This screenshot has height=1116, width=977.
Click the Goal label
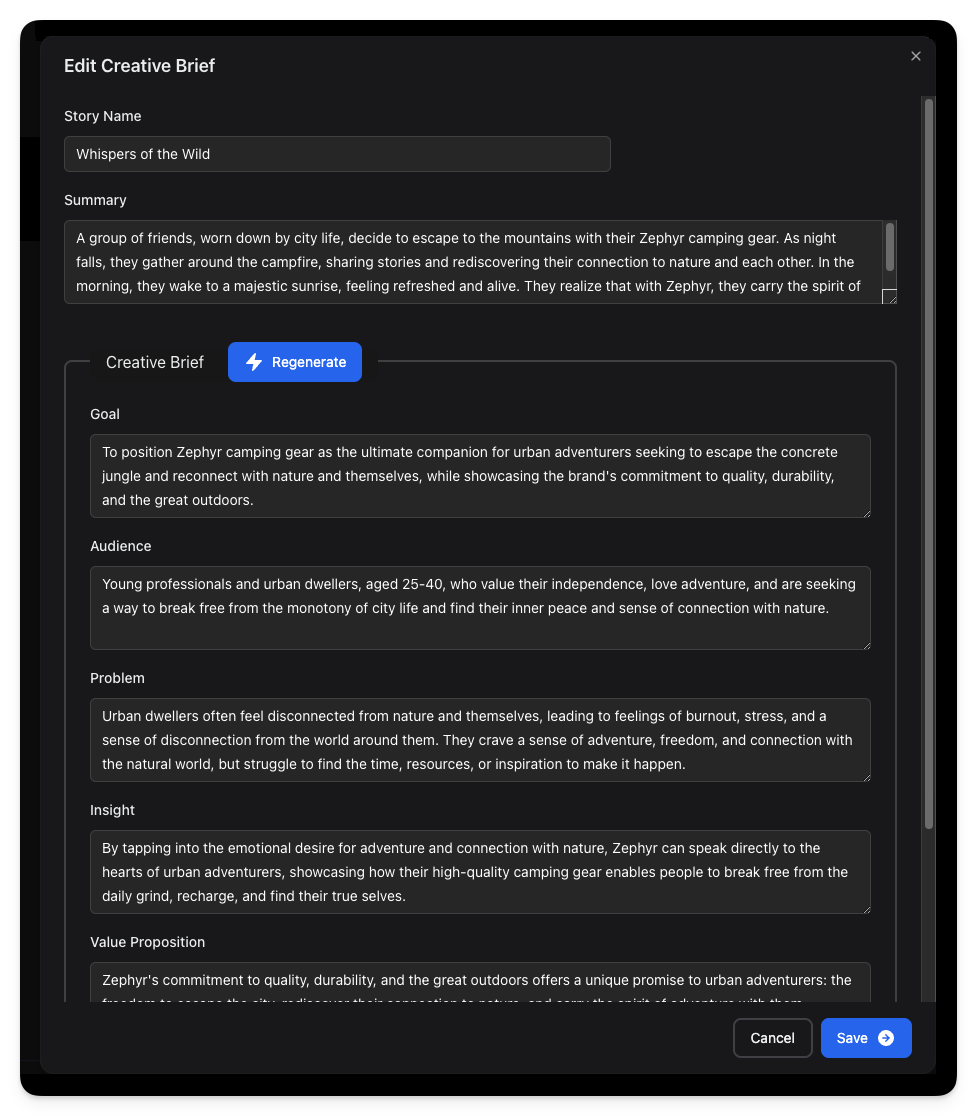pyautogui.click(x=105, y=414)
